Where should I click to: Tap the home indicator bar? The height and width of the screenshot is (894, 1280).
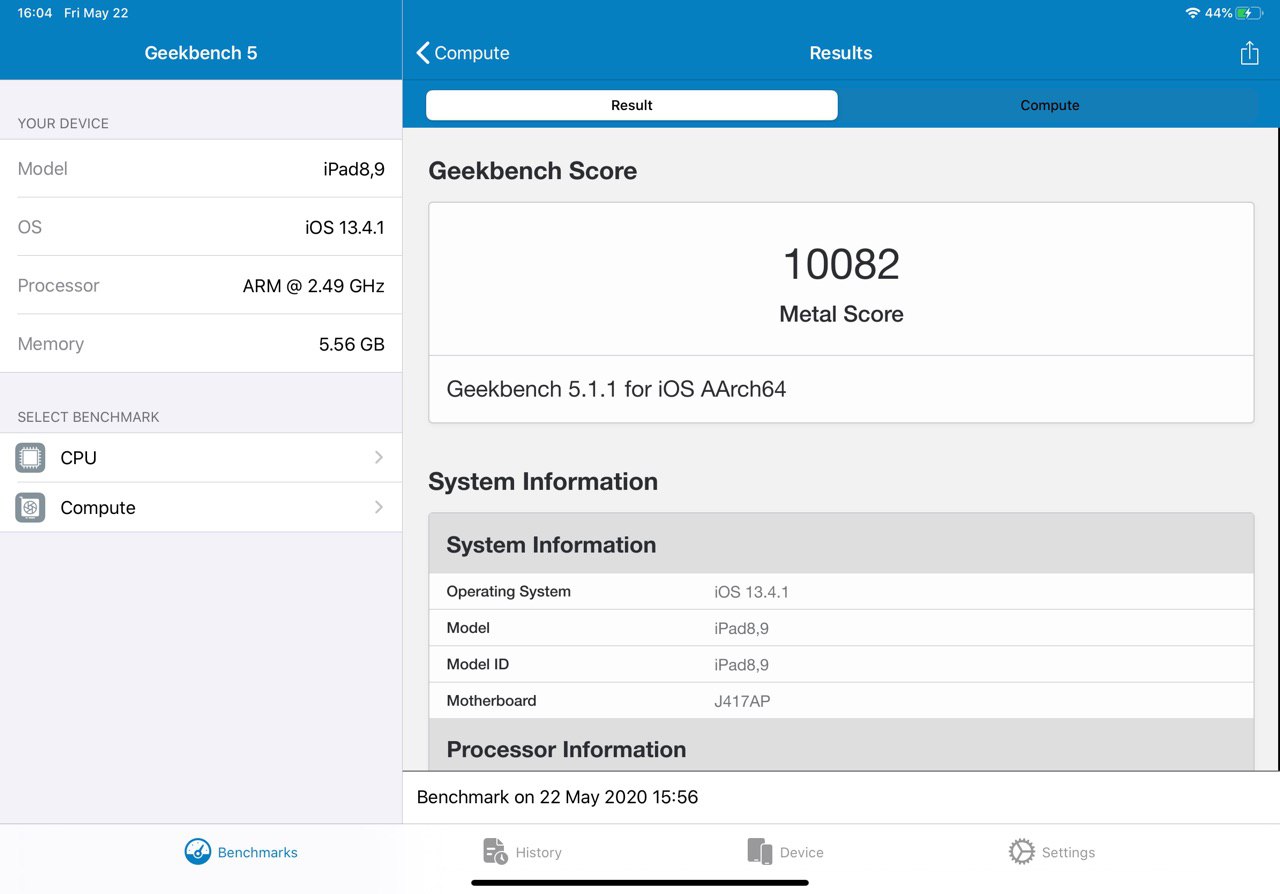[x=640, y=883]
